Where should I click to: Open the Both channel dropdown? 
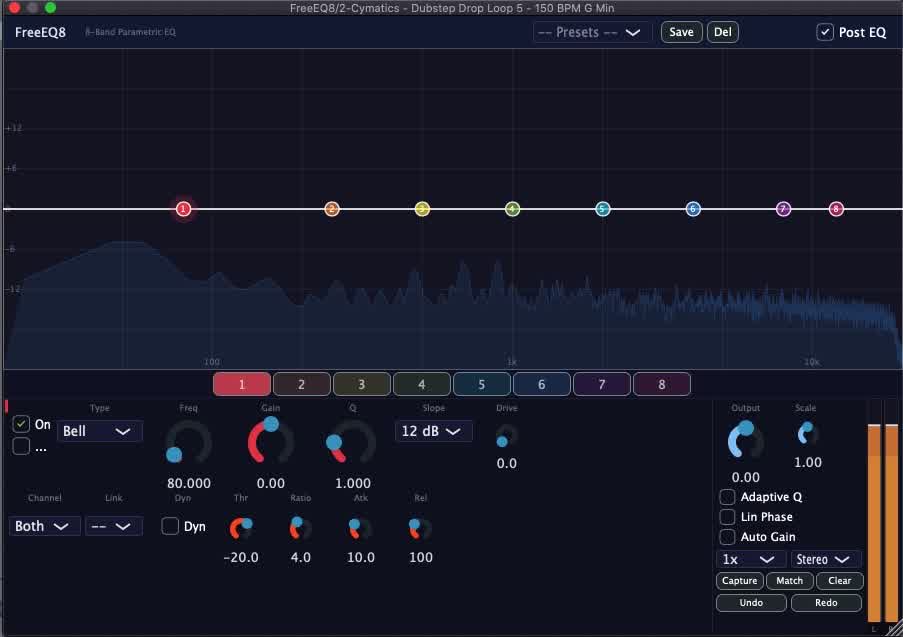(44, 526)
